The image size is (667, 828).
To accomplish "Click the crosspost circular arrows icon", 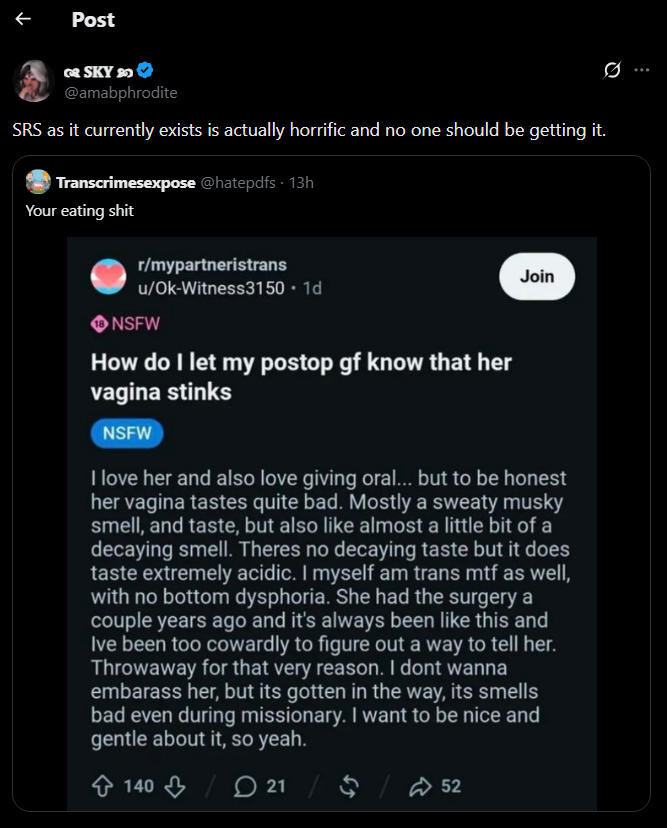I will coord(349,786).
